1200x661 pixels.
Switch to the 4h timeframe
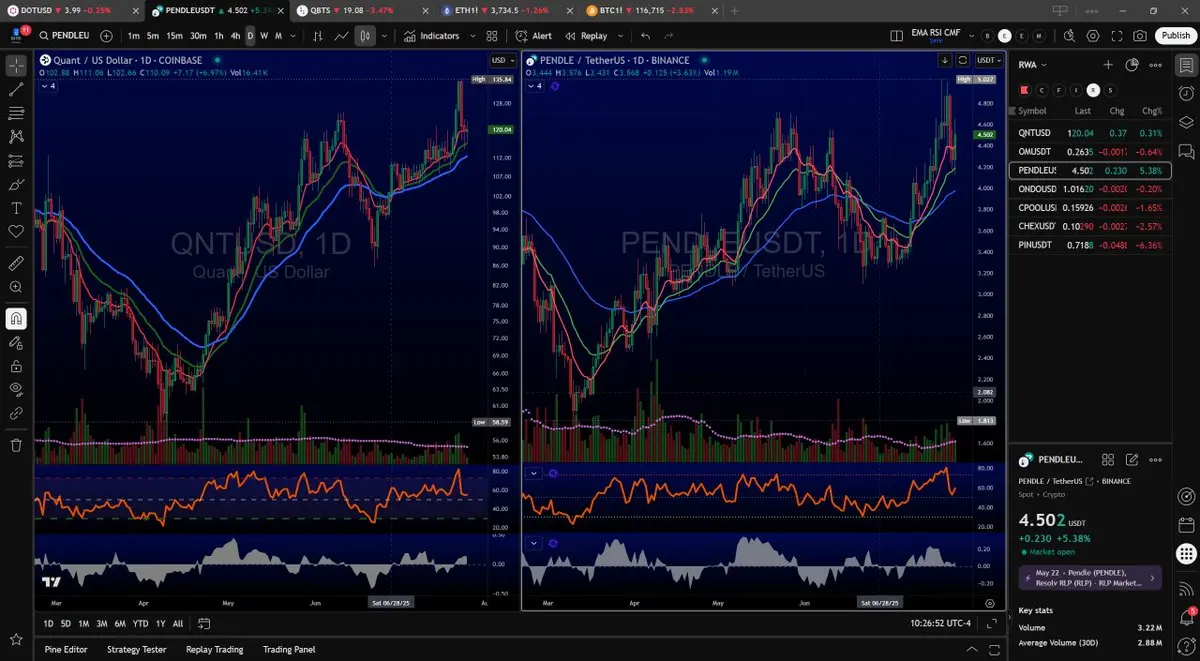[236, 36]
